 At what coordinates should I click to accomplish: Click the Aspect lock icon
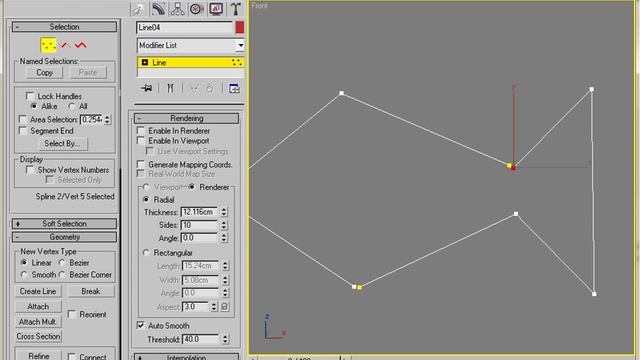(224, 307)
